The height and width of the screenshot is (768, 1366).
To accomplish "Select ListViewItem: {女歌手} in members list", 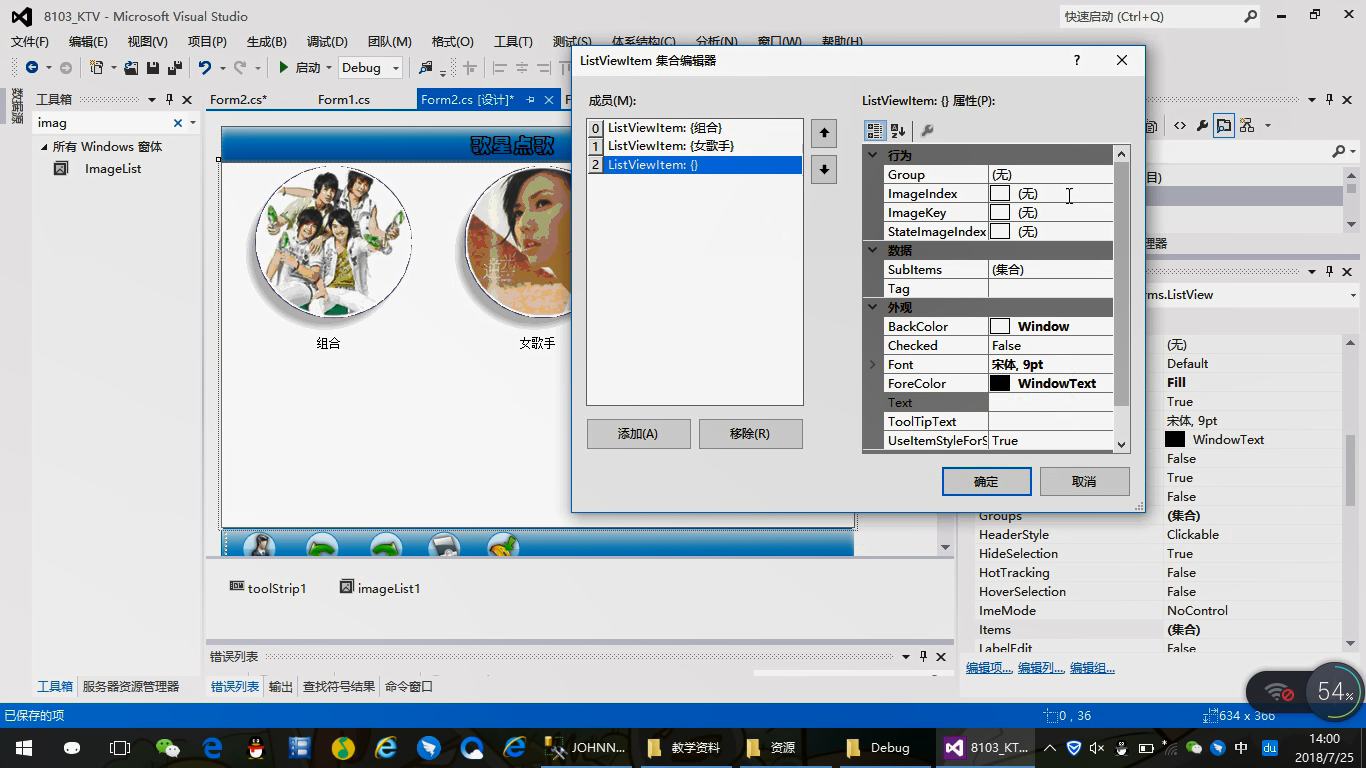I will point(695,146).
